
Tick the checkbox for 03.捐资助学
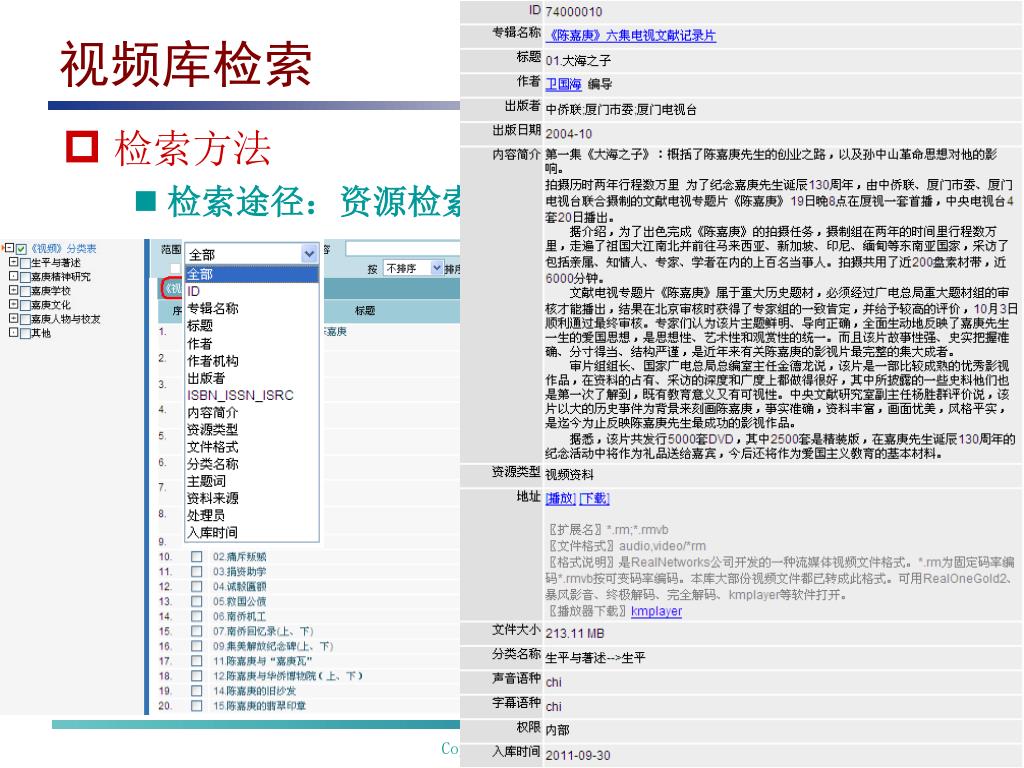point(197,571)
